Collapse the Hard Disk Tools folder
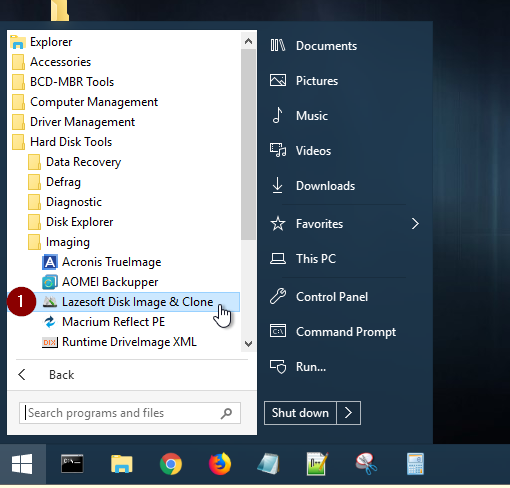This screenshot has width=510, height=488. (124, 142)
